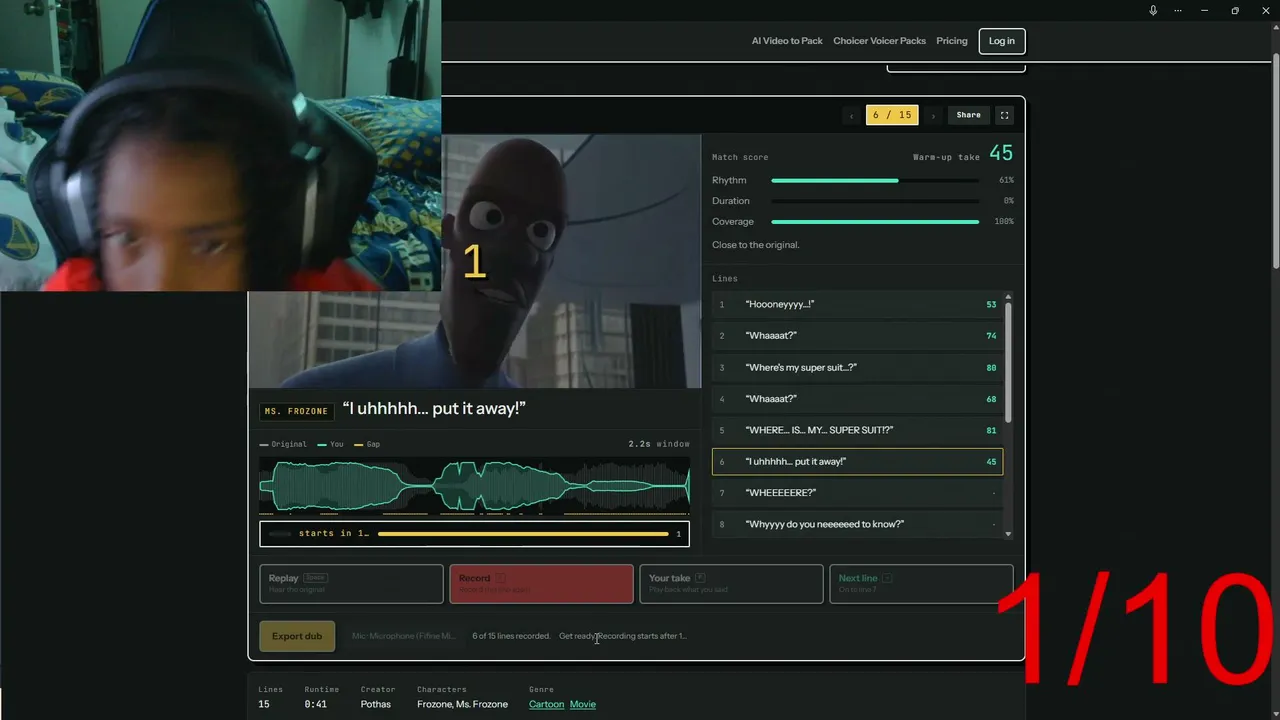Go to the Pricing page
Viewport: 1280px width, 720px height.
952,41
